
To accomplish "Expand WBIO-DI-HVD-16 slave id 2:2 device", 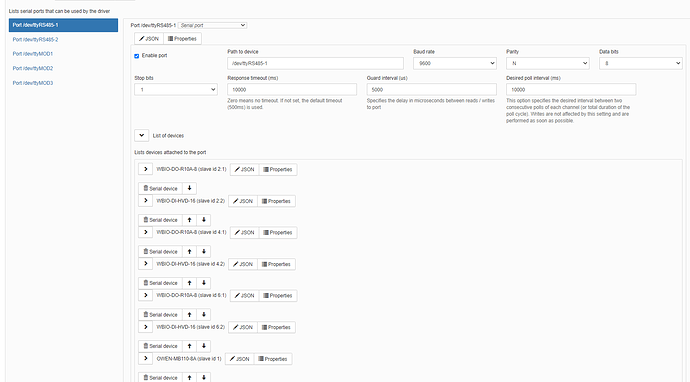I will [x=145, y=201].
